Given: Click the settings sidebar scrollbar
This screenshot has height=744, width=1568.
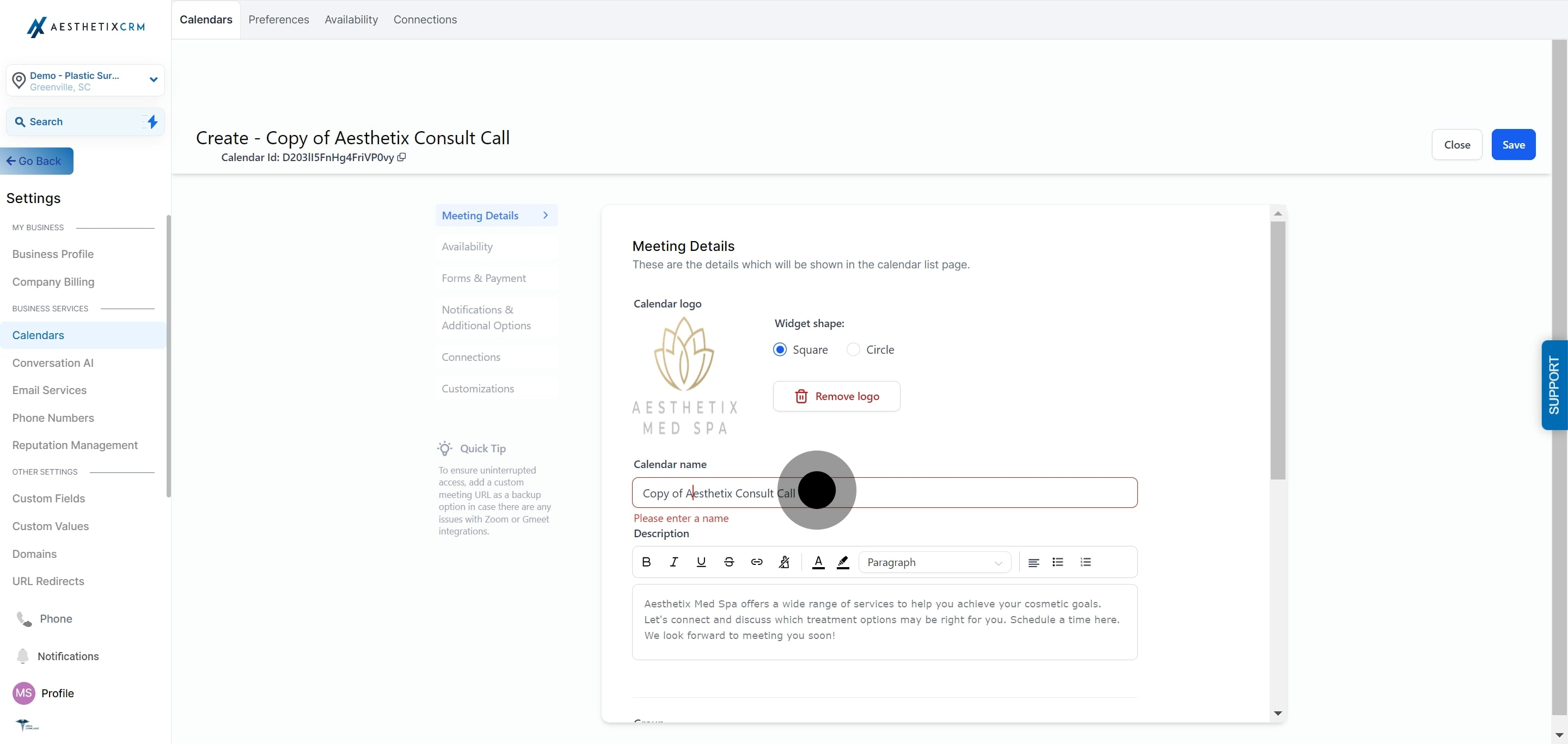Looking at the screenshot, I should 169,356.
